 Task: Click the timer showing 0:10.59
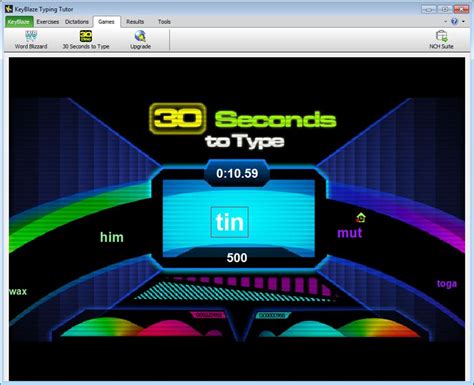click(x=237, y=173)
